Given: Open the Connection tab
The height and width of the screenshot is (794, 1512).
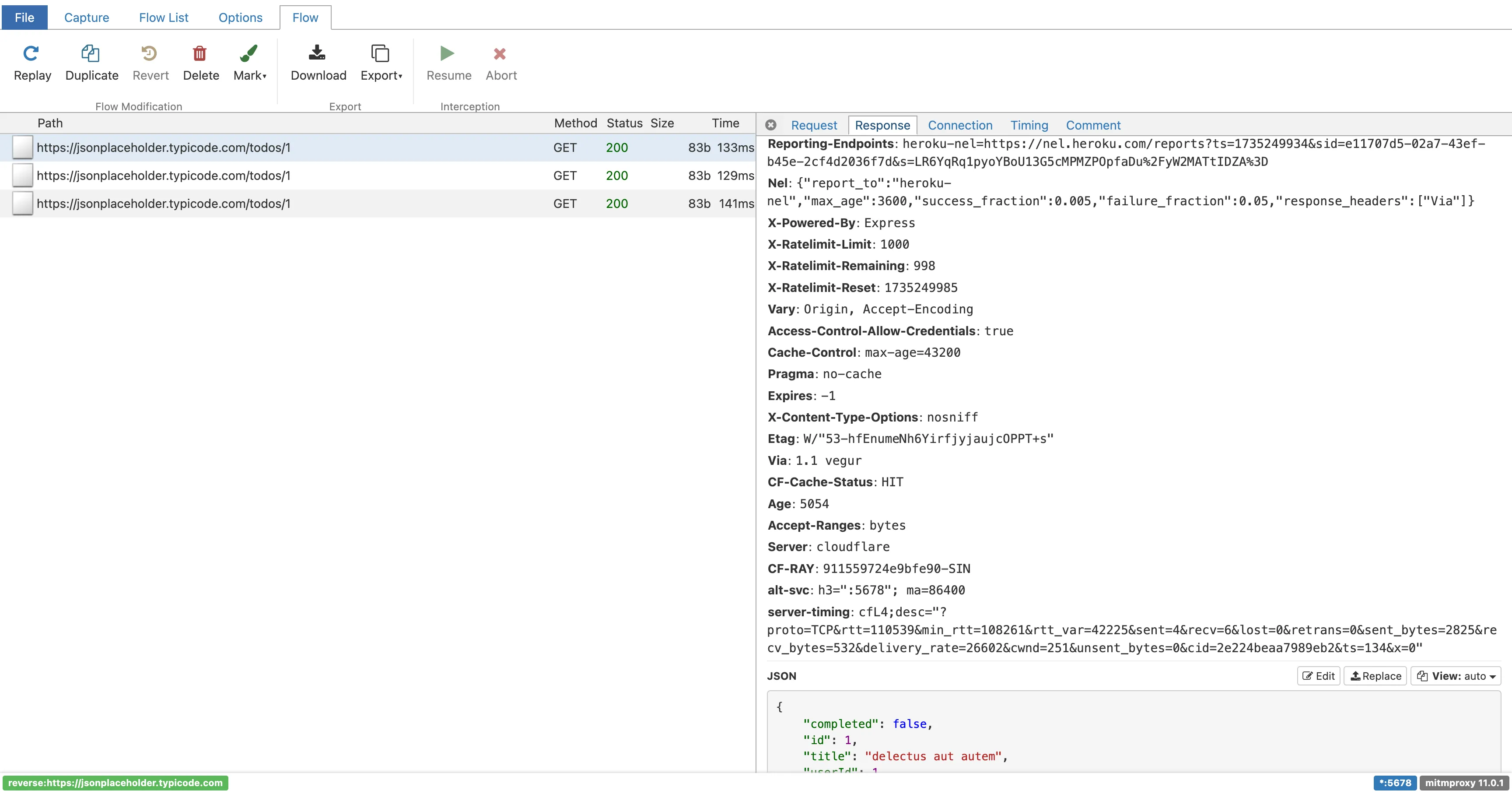Looking at the screenshot, I should pyautogui.click(x=960, y=125).
